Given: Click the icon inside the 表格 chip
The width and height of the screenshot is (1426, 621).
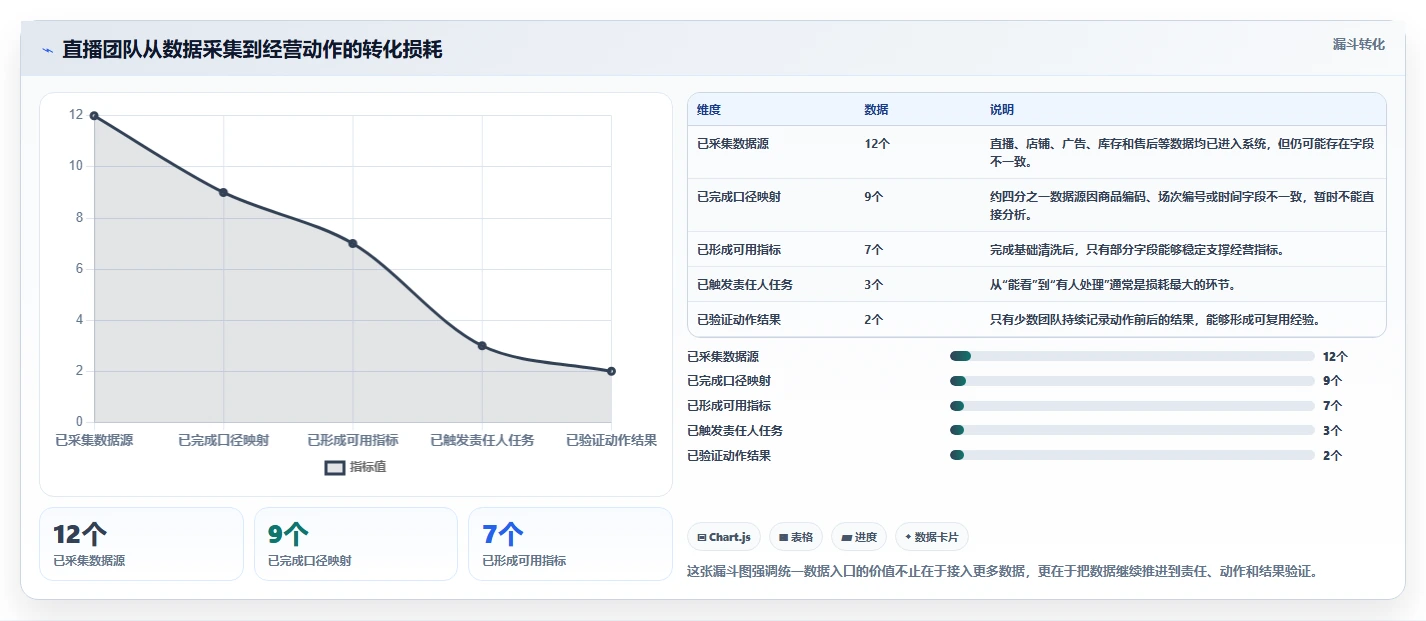Looking at the screenshot, I should 784,538.
